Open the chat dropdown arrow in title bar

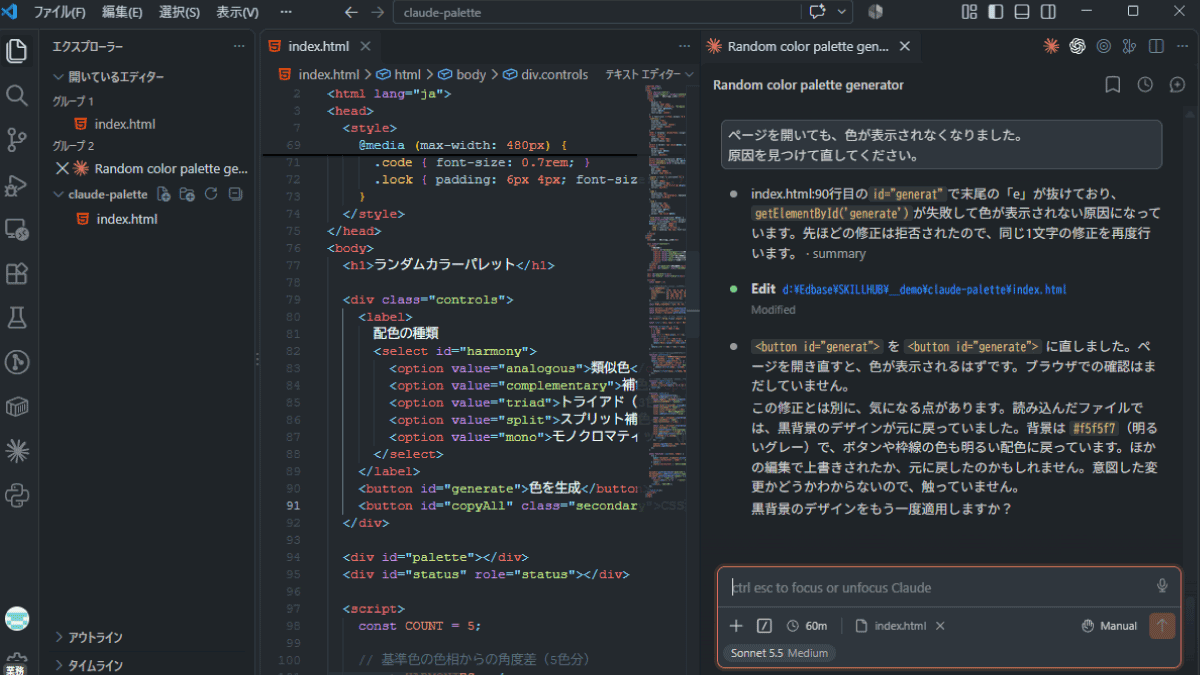tap(843, 12)
